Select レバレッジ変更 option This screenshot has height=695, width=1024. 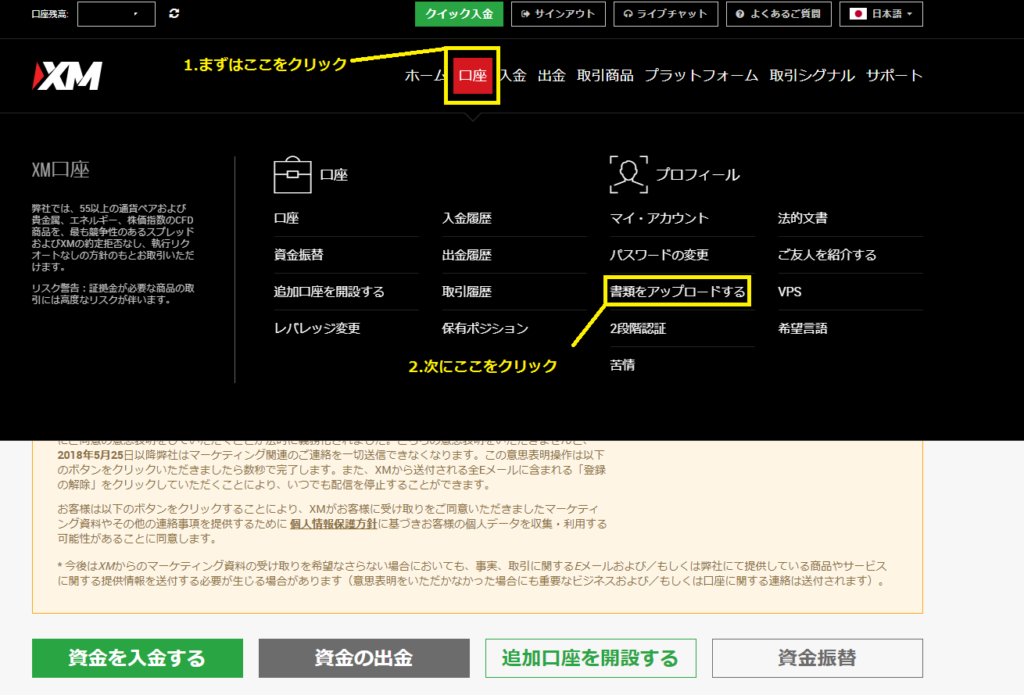pos(317,328)
